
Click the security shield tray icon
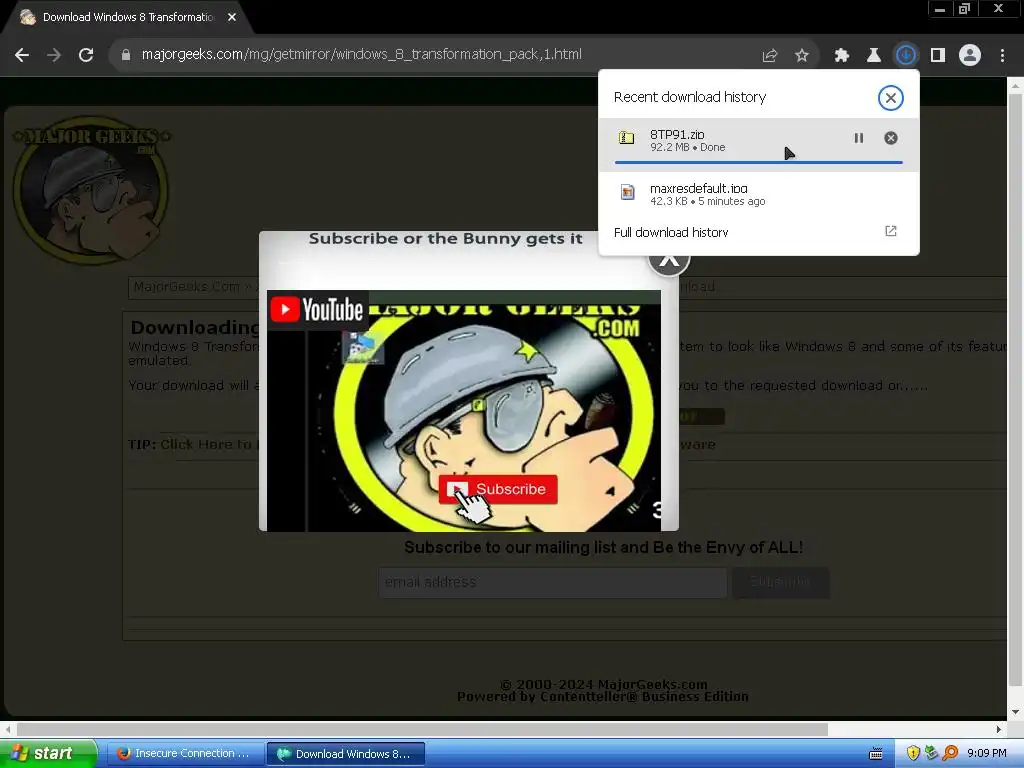(x=913, y=754)
